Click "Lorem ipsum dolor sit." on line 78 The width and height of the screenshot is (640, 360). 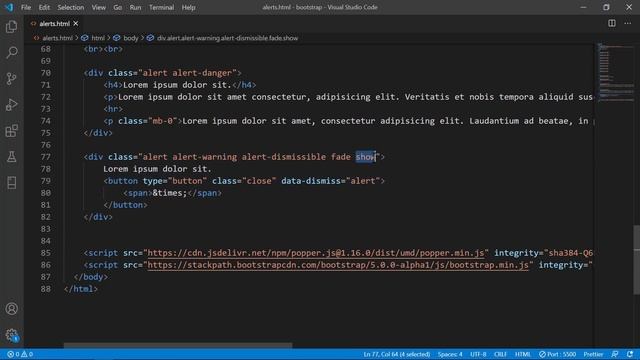(157, 169)
